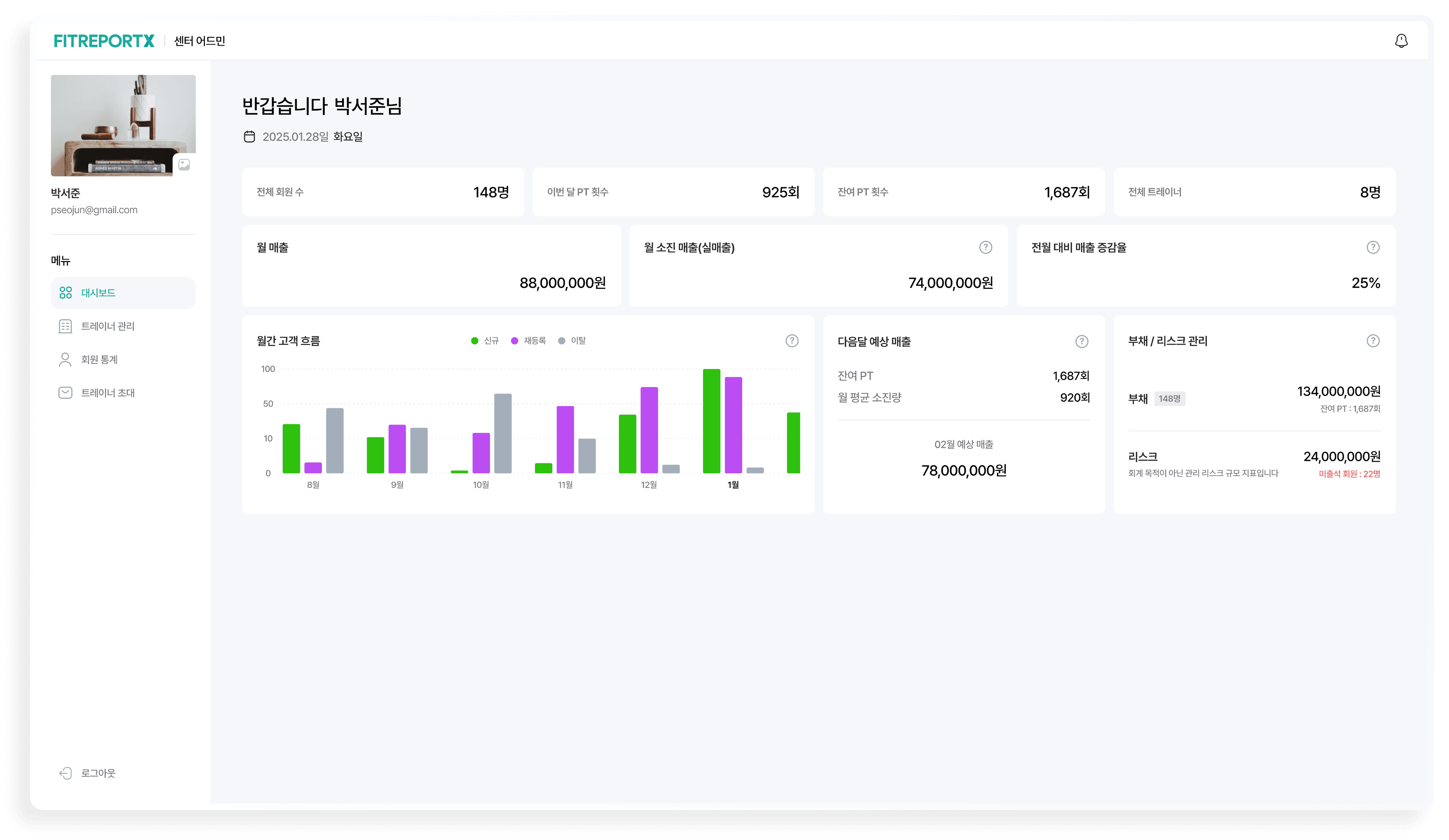Open 트레이너 초대 menu item
Viewport: 1449px width, 840px height.
click(x=108, y=393)
